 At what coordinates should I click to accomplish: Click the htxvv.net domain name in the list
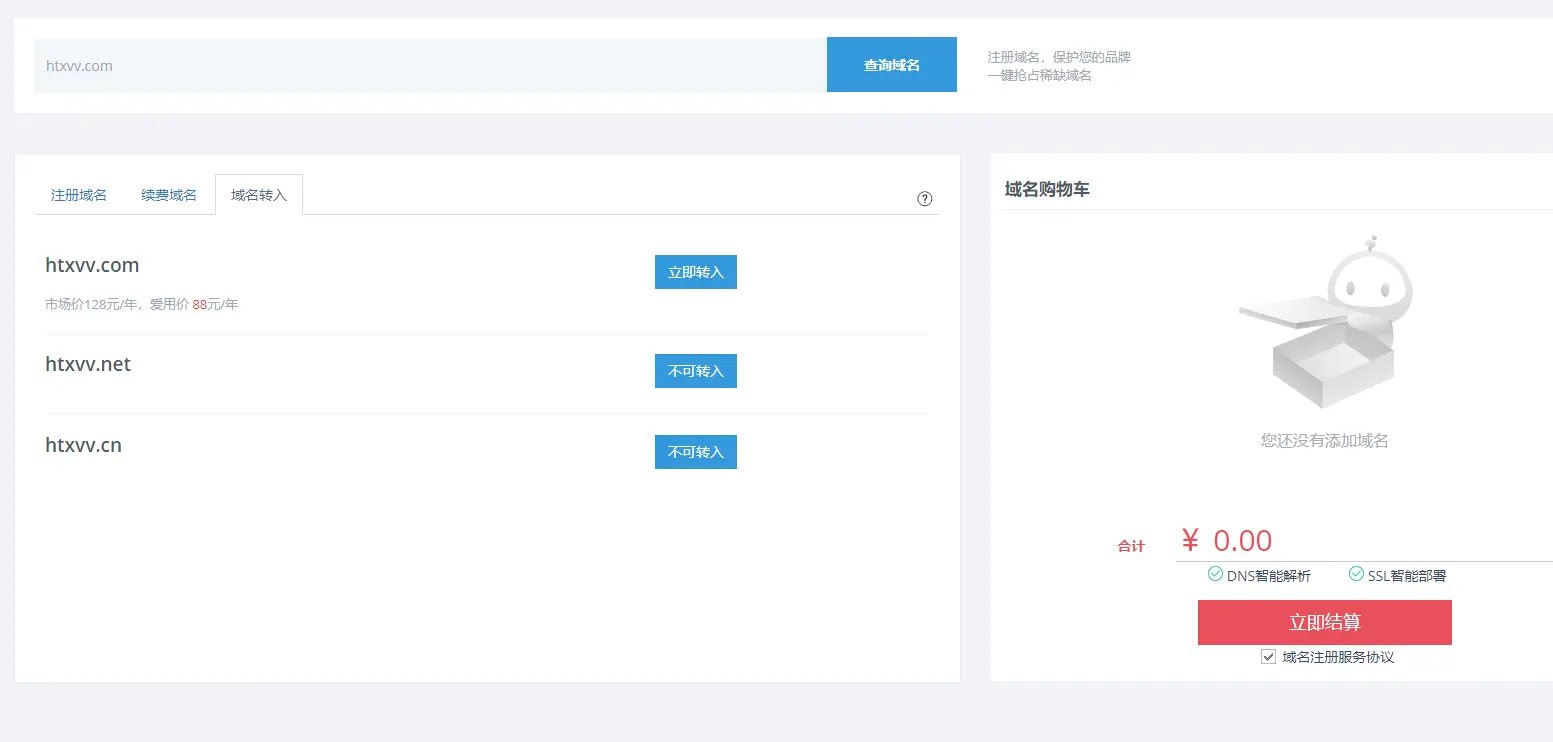(x=88, y=364)
